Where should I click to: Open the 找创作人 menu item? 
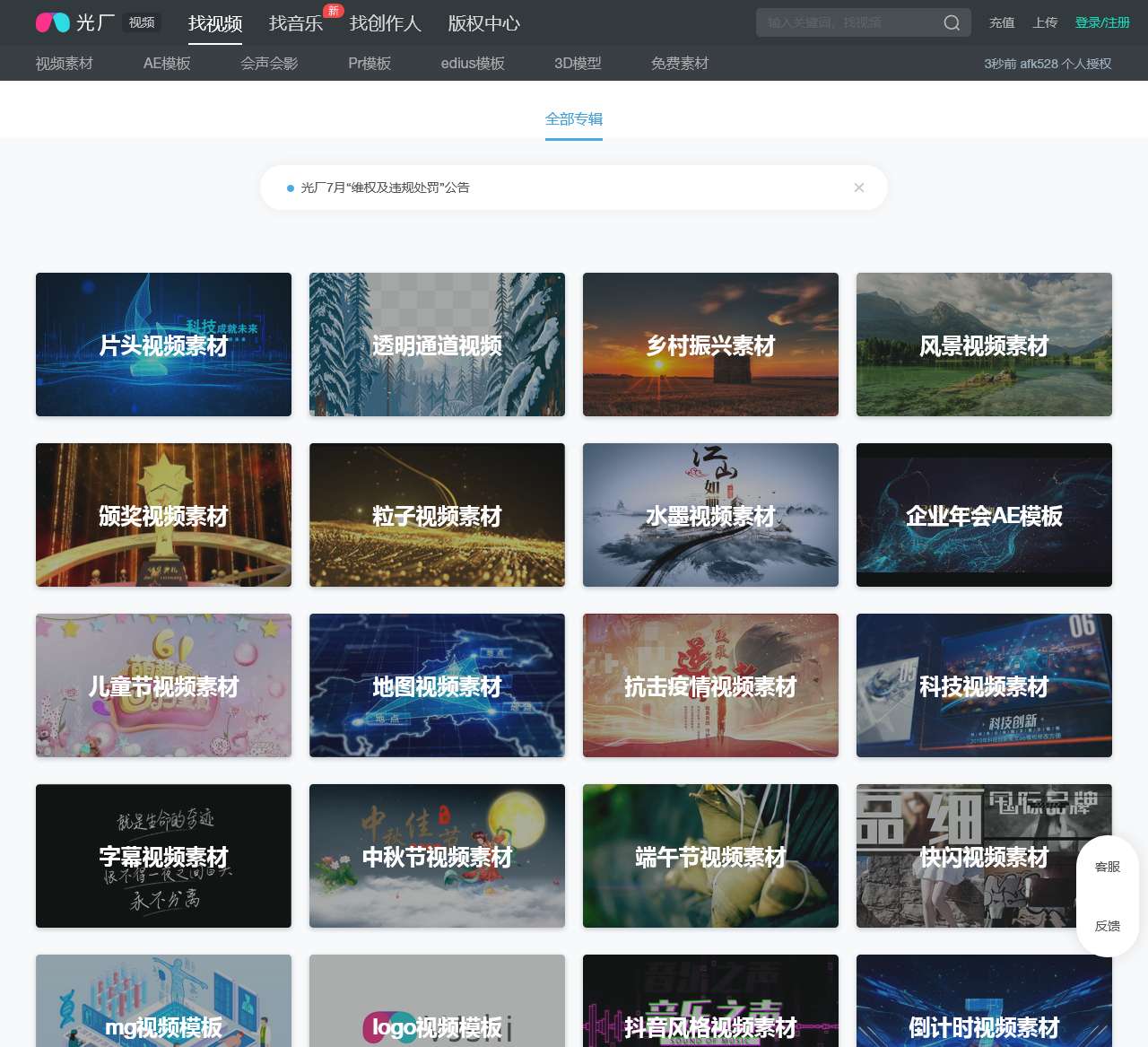coord(385,23)
